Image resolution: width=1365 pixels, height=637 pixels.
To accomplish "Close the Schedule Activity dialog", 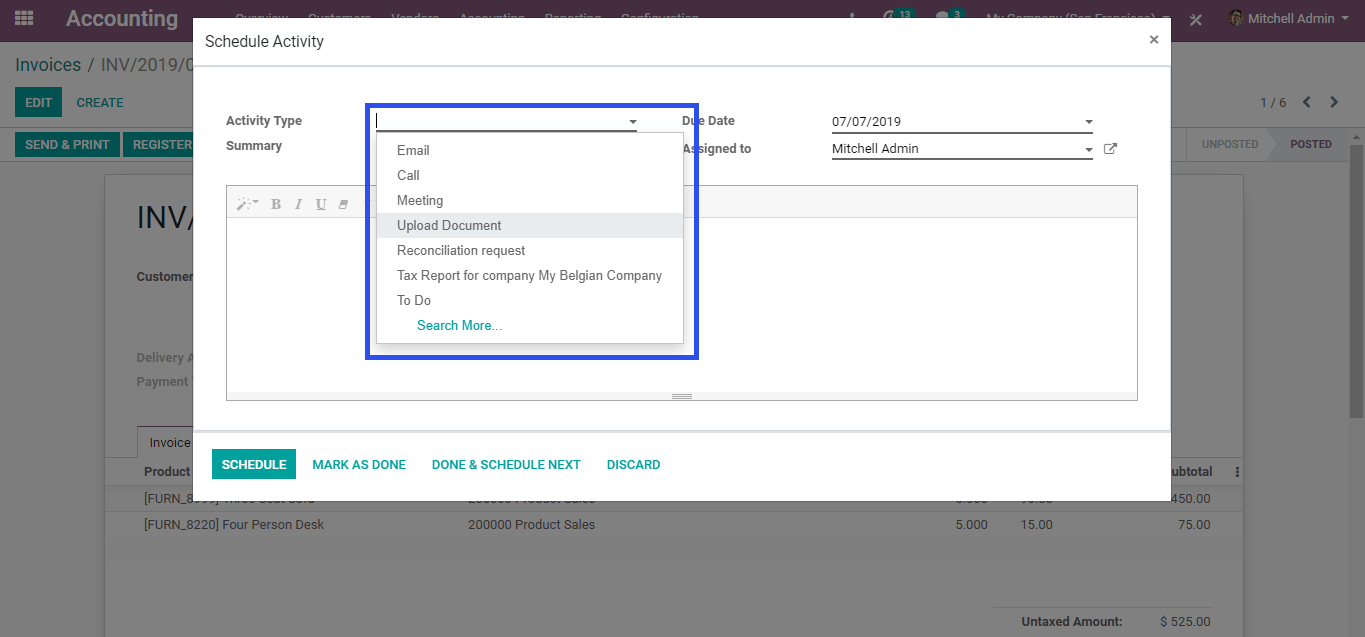I will pos(1153,40).
